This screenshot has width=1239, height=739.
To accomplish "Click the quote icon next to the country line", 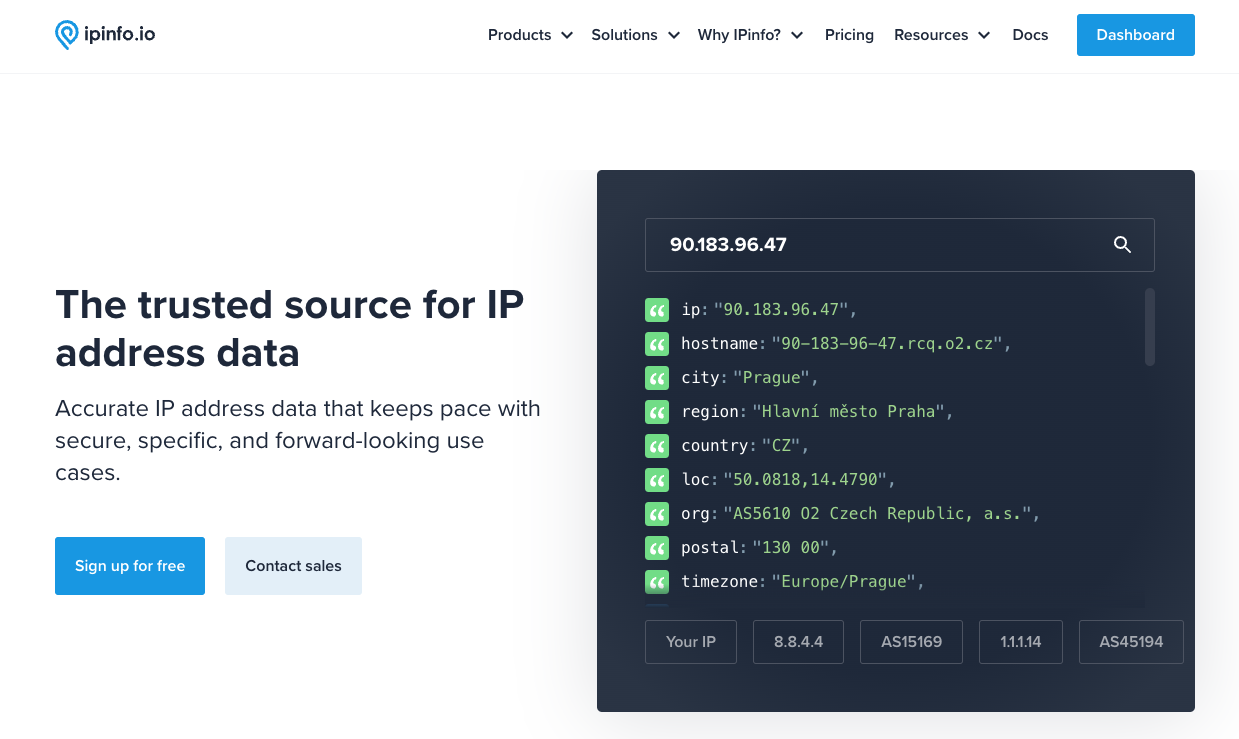I will pos(657,445).
